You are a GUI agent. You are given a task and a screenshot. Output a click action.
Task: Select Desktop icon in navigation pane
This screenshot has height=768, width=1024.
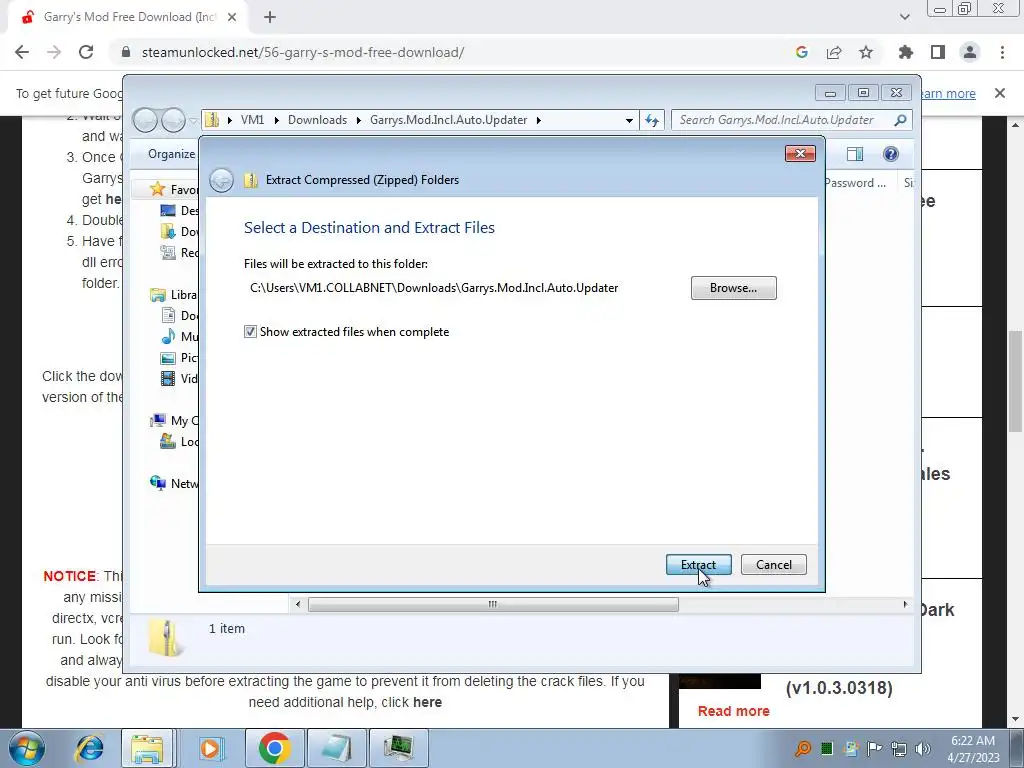tap(168, 210)
